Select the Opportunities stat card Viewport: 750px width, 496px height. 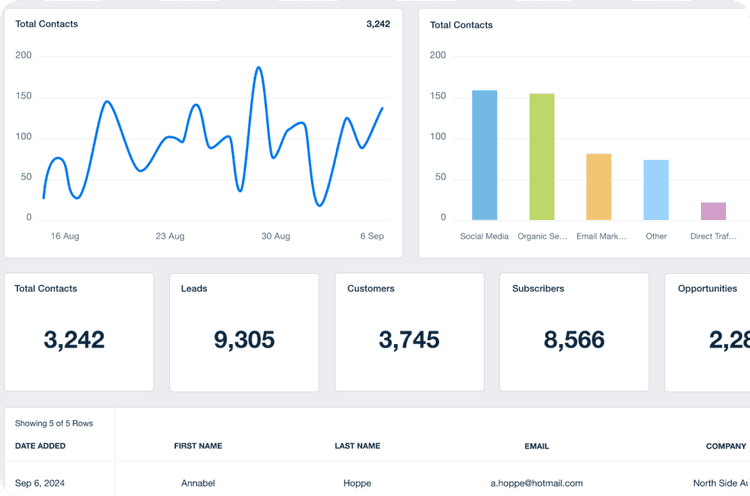(x=708, y=332)
